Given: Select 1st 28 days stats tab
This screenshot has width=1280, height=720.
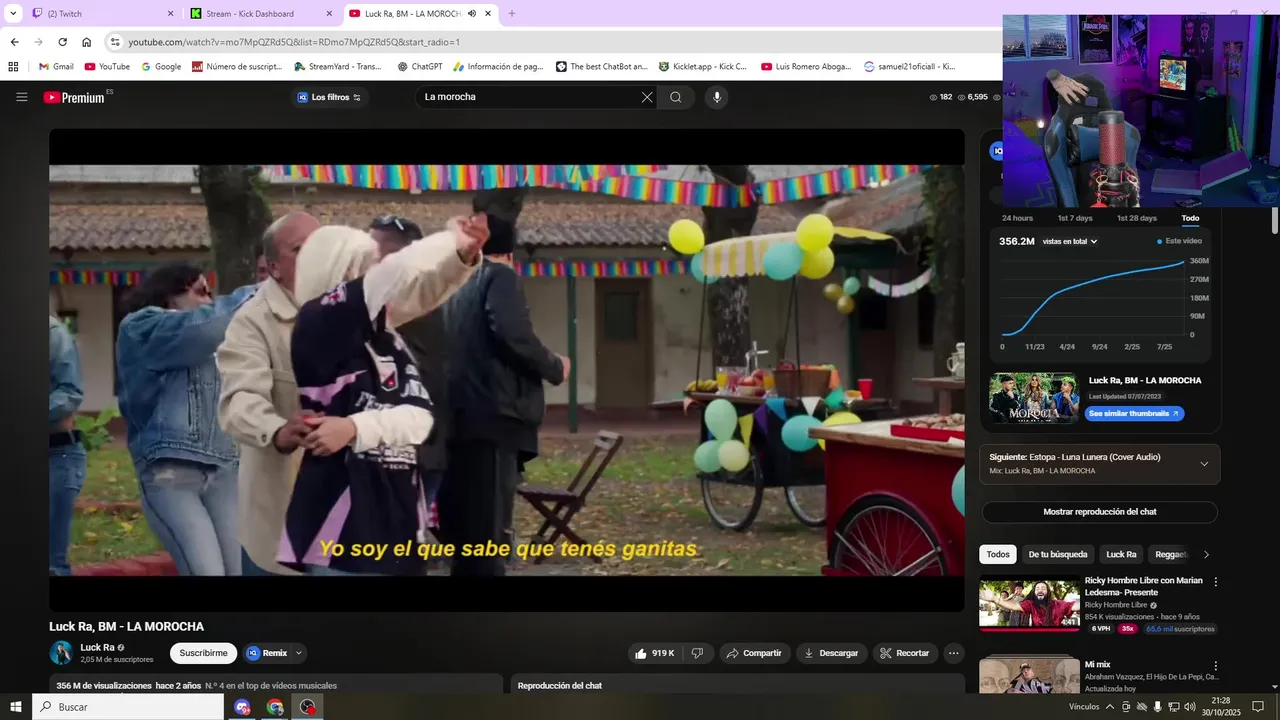Looking at the screenshot, I should point(1137,218).
